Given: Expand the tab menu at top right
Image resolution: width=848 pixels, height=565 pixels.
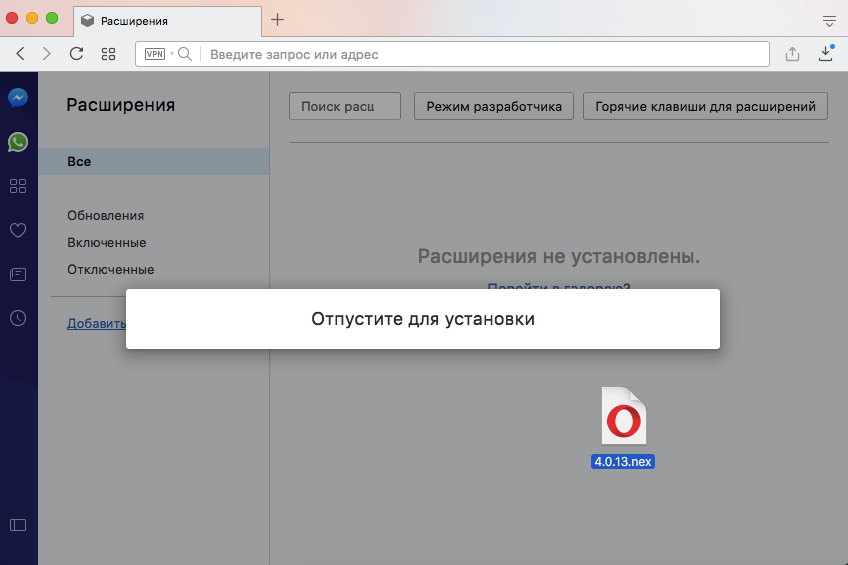Looking at the screenshot, I should point(829,20).
